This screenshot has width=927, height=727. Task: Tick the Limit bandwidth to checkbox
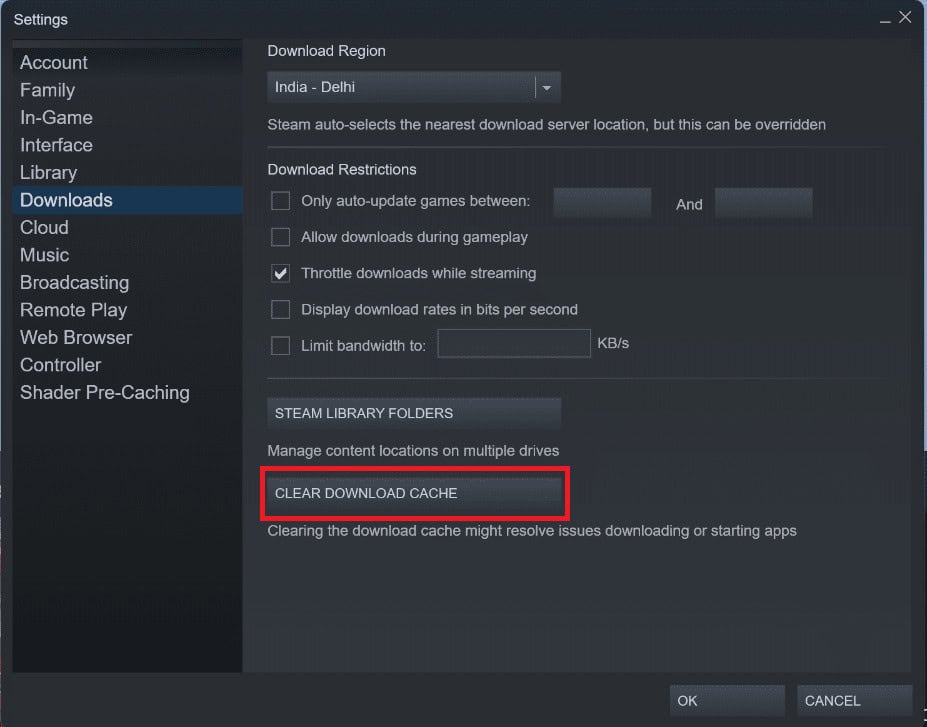(x=280, y=346)
